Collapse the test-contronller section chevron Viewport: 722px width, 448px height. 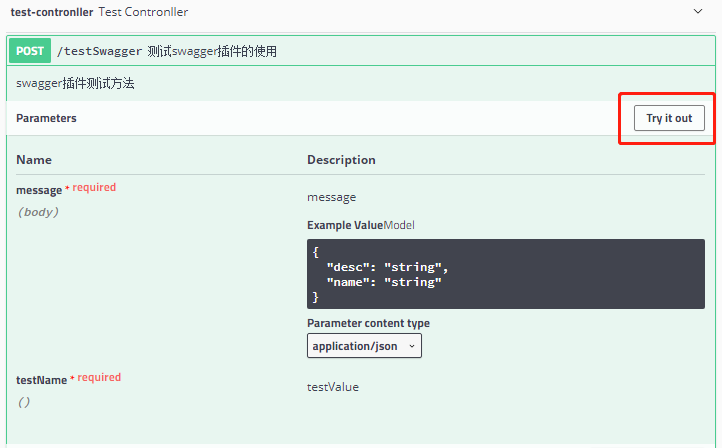click(x=698, y=12)
